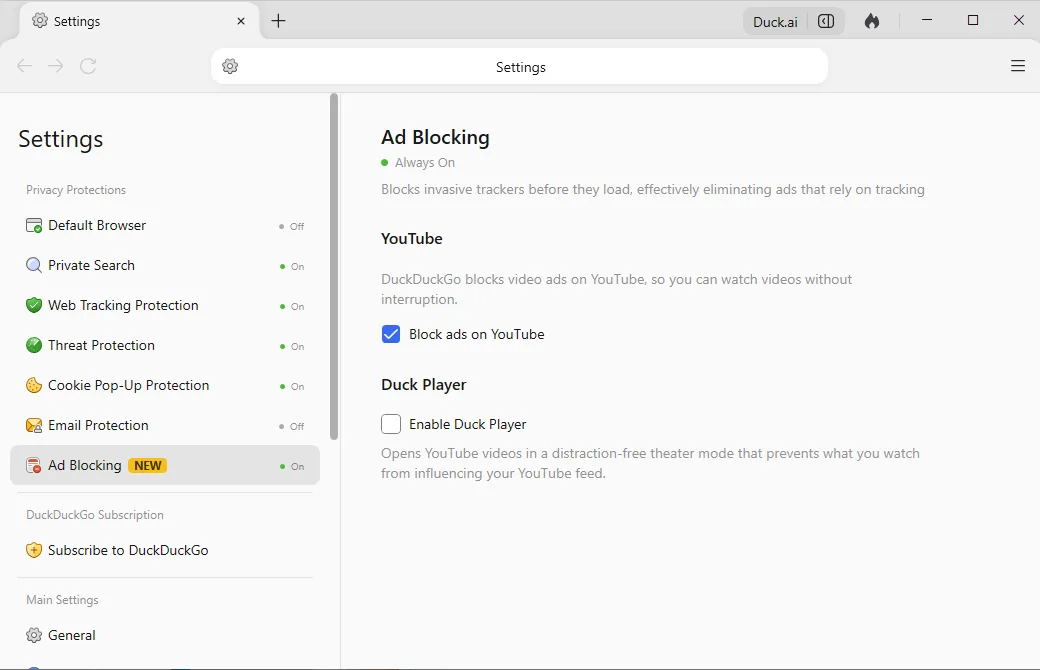Image resolution: width=1040 pixels, height=670 pixels.
Task: Uncheck Block ads on YouTube checkbox
Action: (x=391, y=334)
